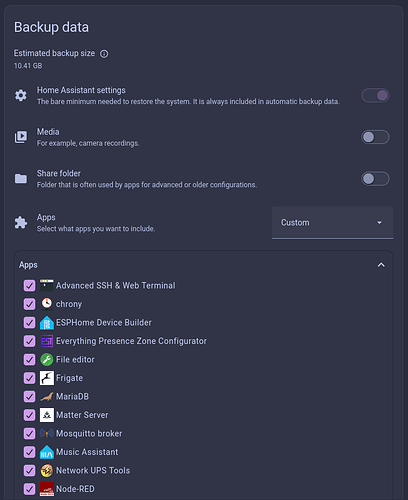Image resolution: width=408 pixels, height=500 pixels.
Task: Click the Advanced SSH & Web Terminal icon
Action: 47,286
